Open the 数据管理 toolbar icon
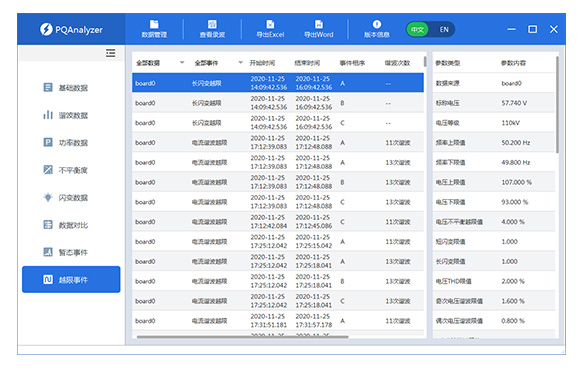The height and width of the screenshot is (380, 580). coord(154,29)
